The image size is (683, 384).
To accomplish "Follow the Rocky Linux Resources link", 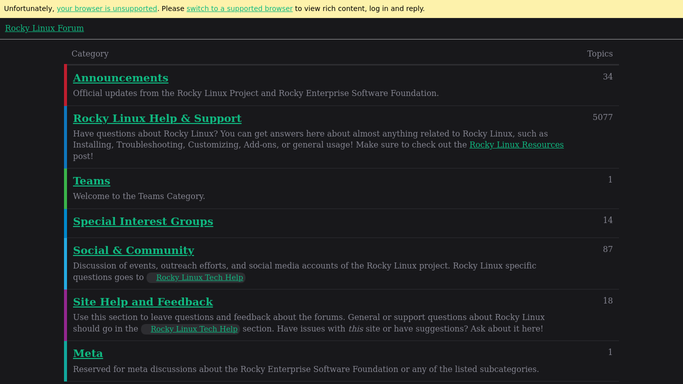I will 517,145.
